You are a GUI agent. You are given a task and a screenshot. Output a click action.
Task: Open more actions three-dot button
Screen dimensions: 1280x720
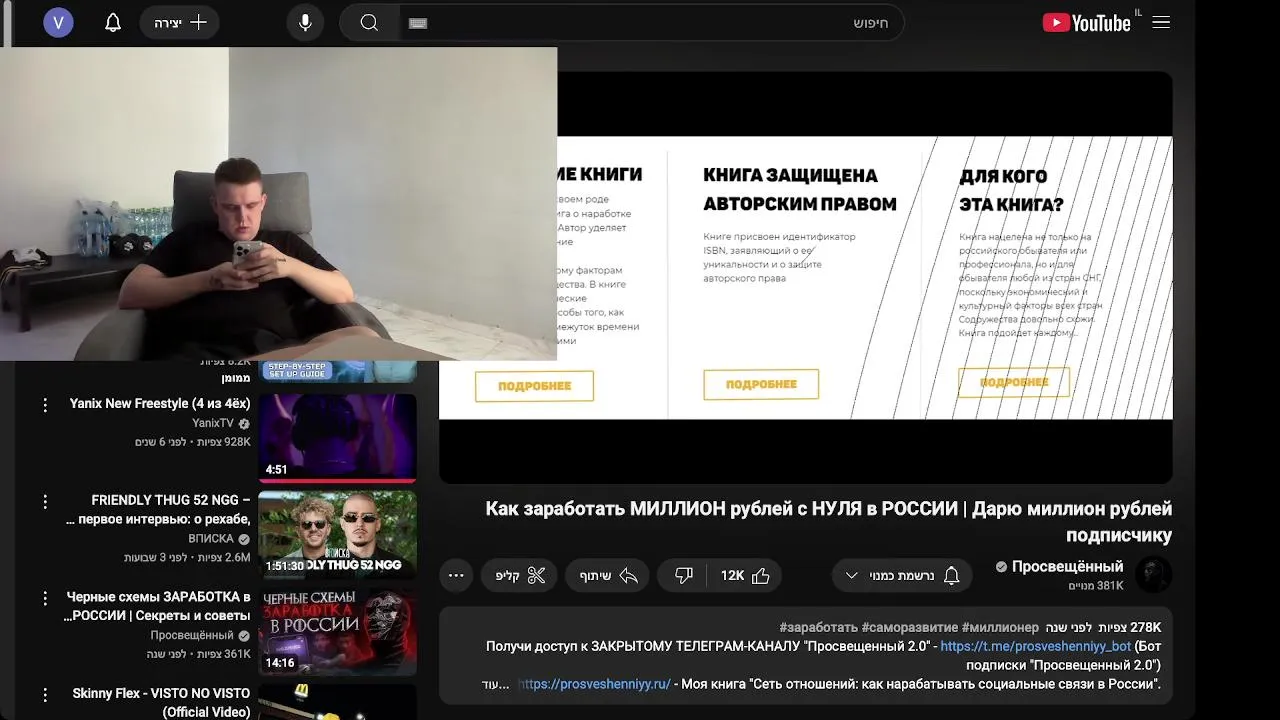[x=456, y=575]
